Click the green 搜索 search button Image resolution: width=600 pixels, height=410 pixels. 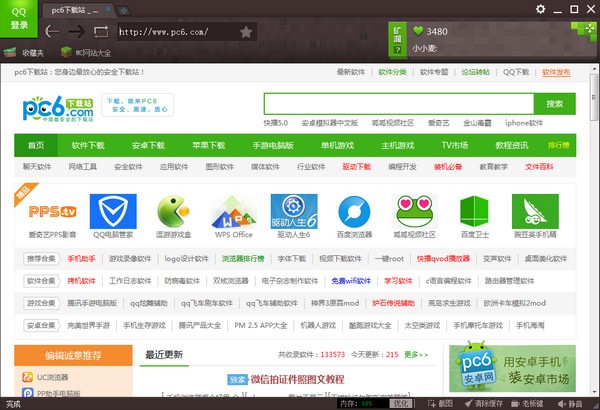pos(555,104)
